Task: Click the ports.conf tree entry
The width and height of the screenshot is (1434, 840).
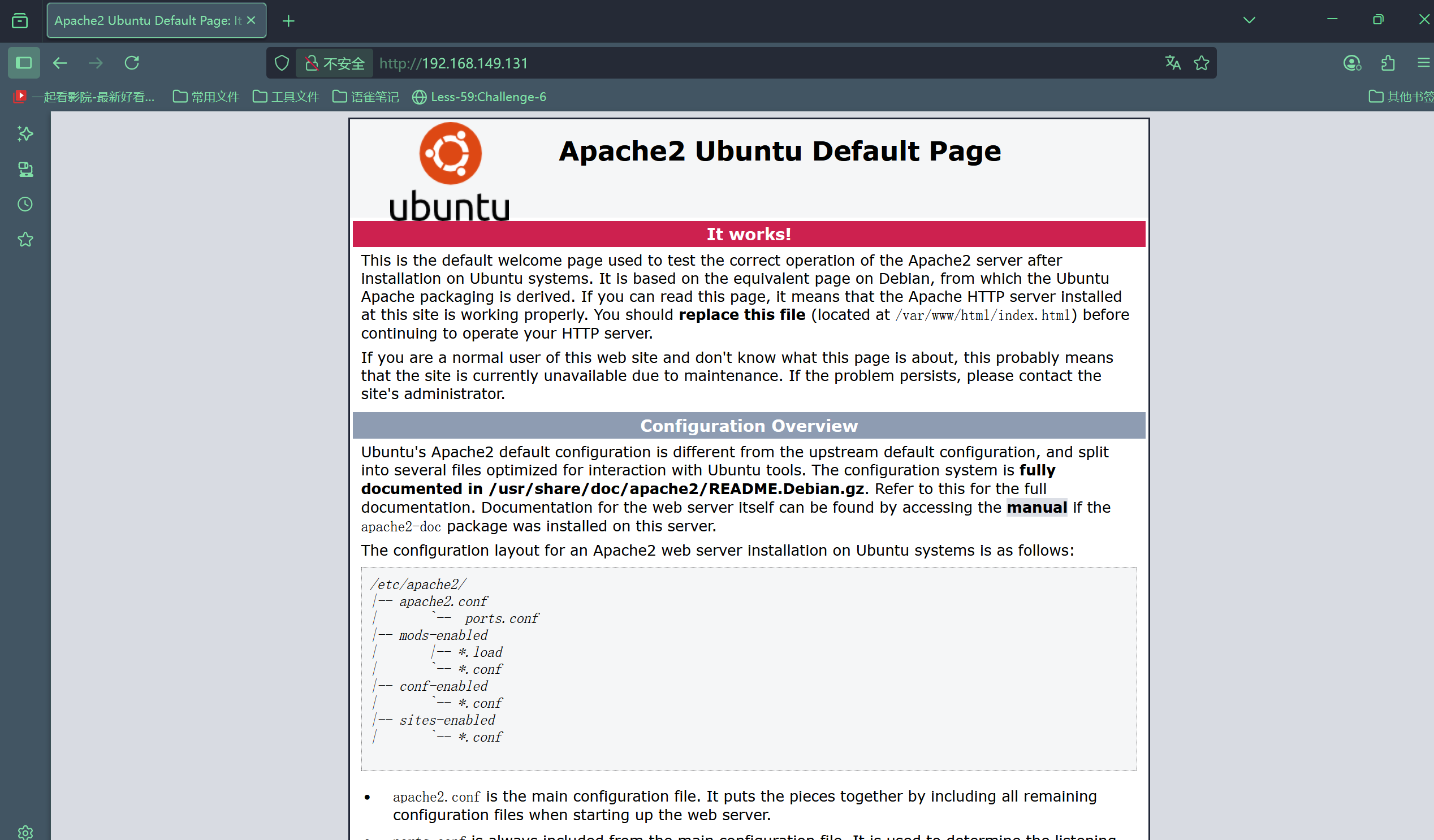Action: pos(502,618)
